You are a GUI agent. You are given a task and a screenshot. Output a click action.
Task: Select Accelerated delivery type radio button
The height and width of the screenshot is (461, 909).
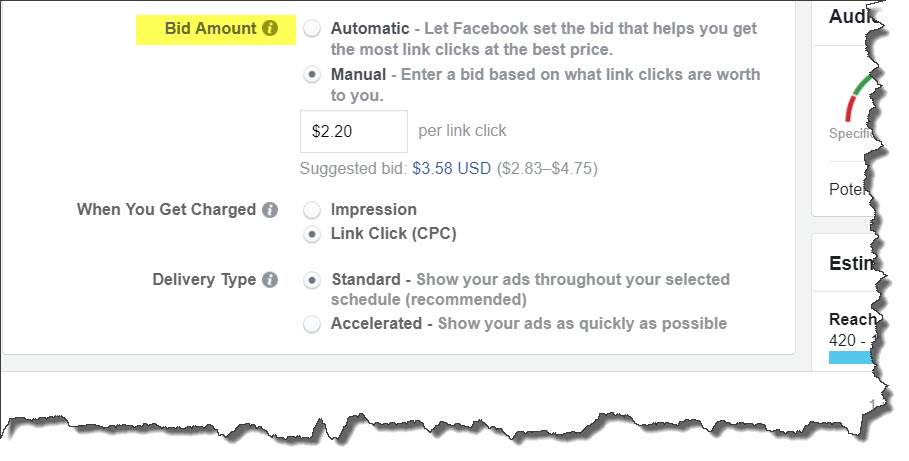312,324
